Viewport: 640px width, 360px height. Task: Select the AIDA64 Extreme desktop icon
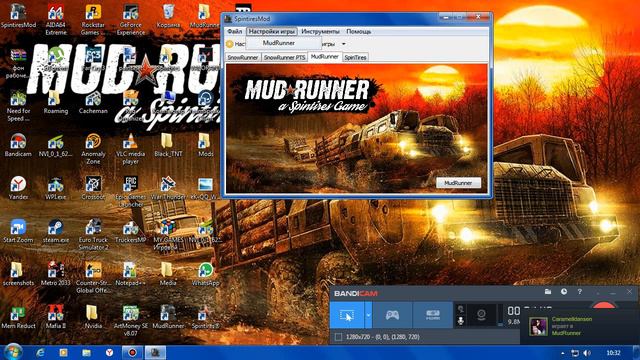pyautogui.click(x=56, y=20)
